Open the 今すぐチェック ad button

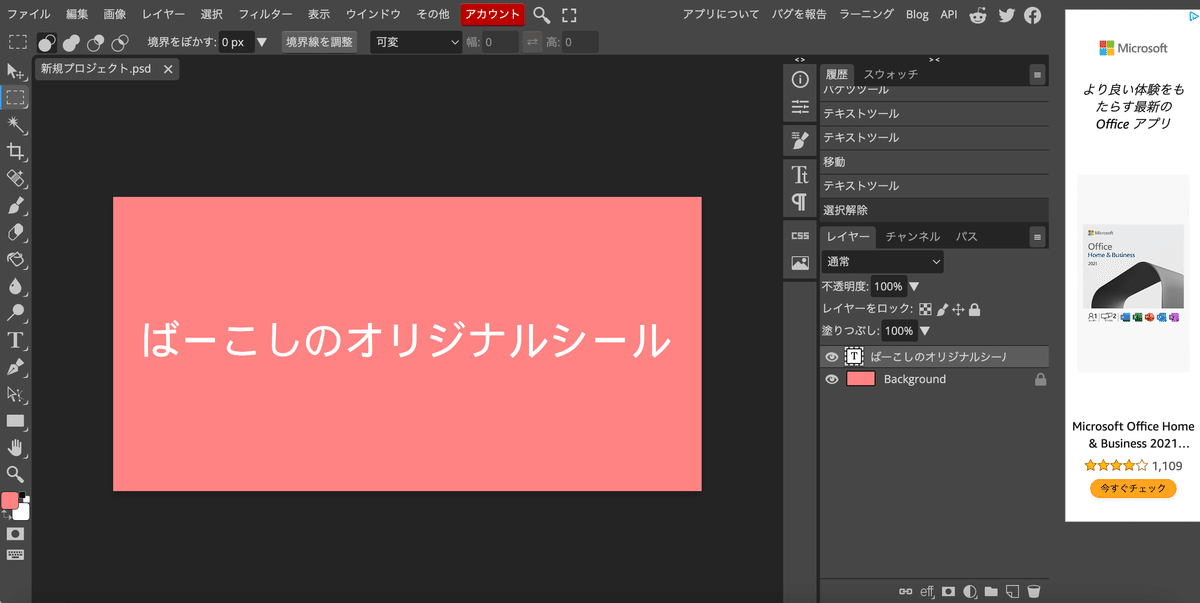(x=1132, y=488)
